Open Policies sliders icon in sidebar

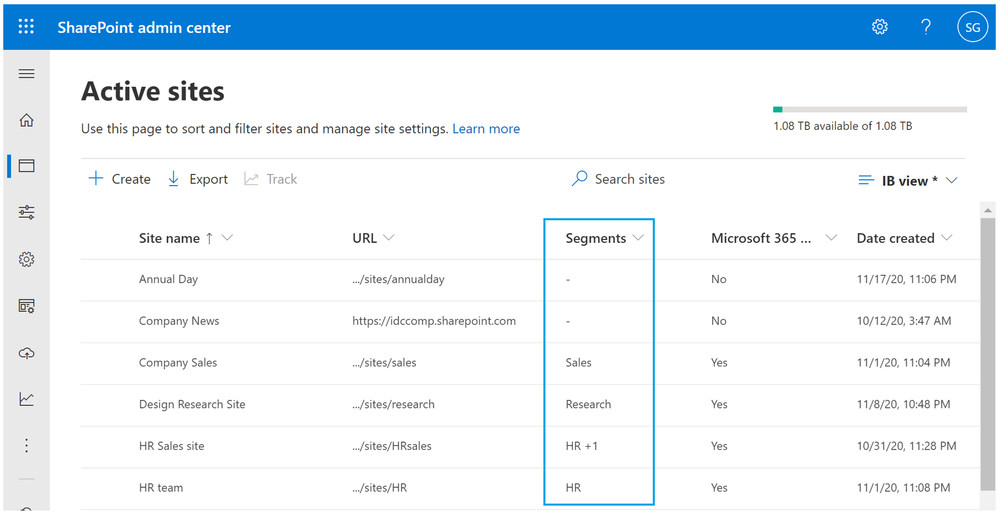point(26,213)
